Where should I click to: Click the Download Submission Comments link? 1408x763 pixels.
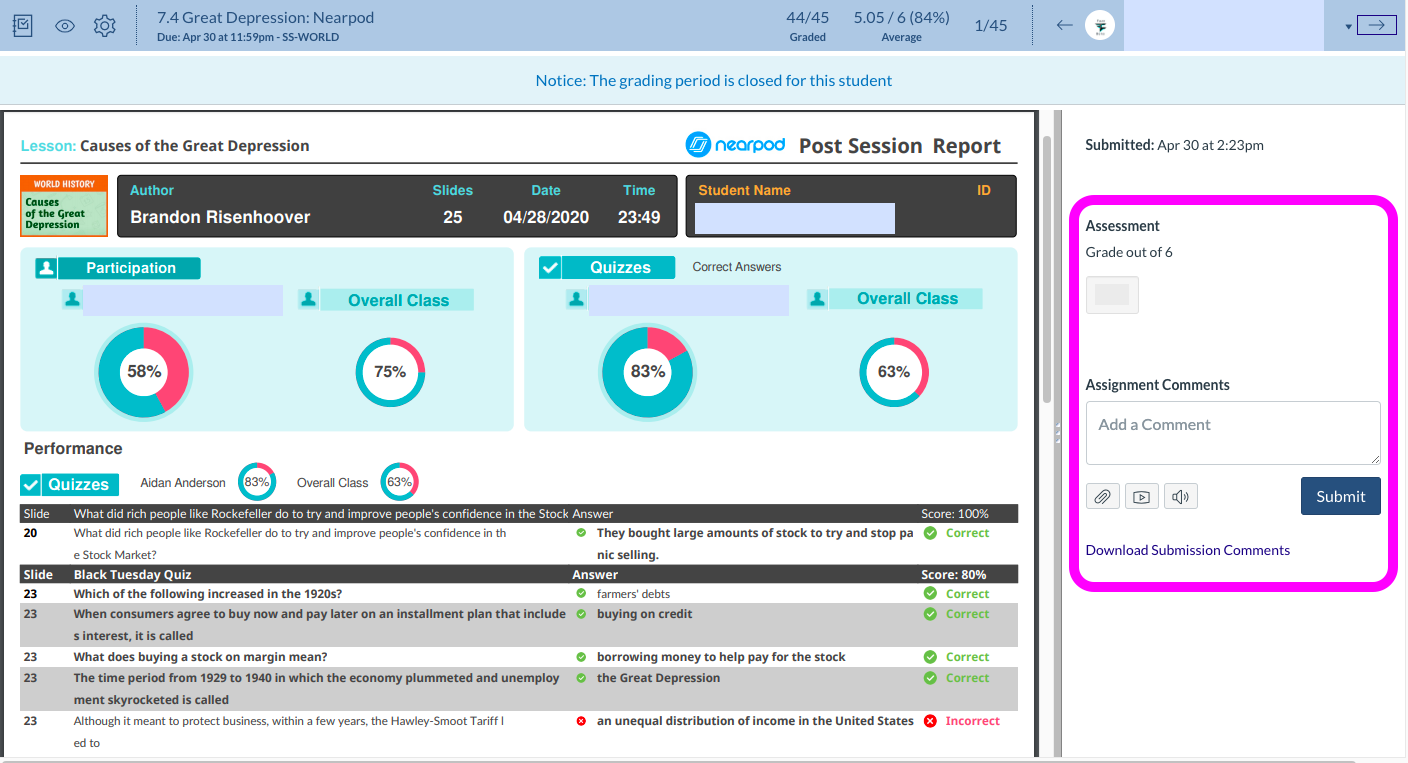pyautogui.click(x=1188, y=549)
